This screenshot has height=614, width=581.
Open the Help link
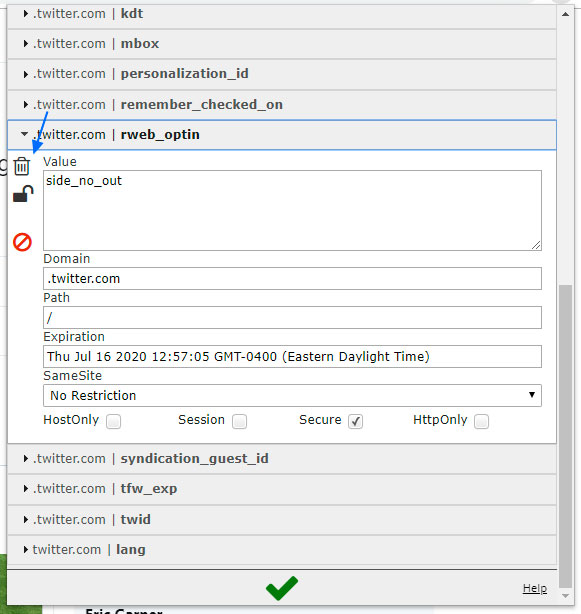[535, 588]
